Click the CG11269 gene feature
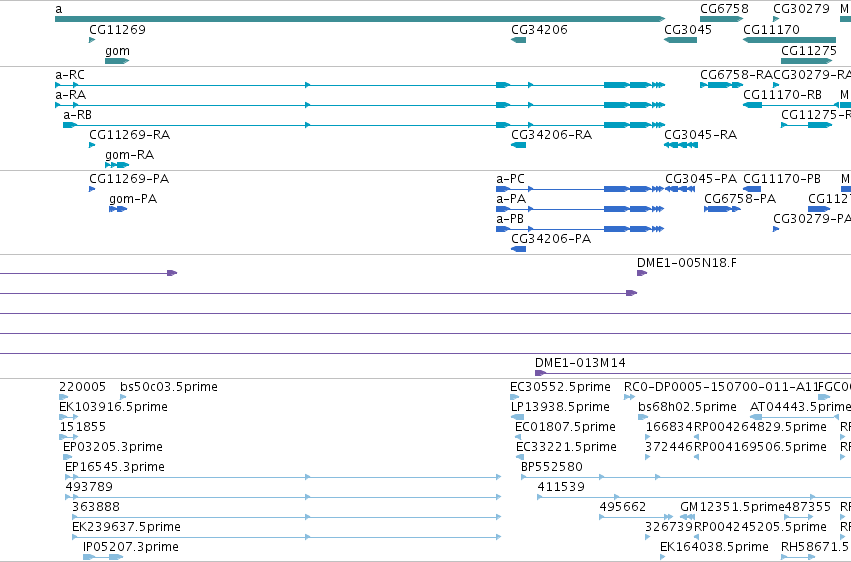This screenshot has height=562, width=851. (x=92, y=40)
